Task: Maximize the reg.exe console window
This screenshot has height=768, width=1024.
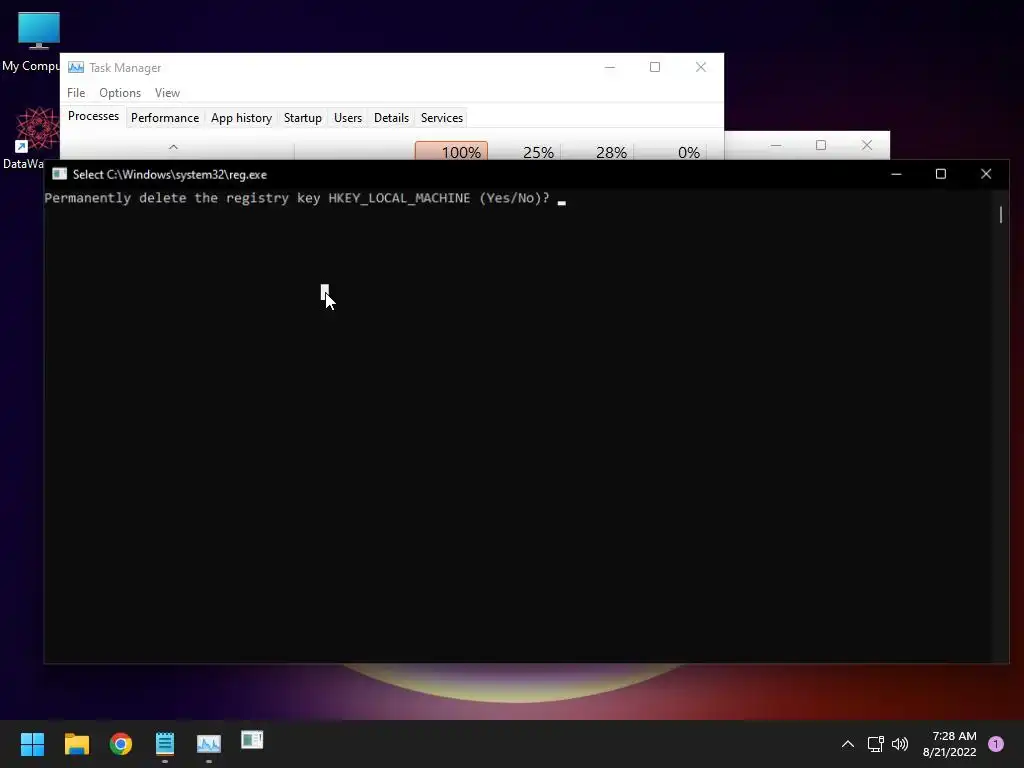Action: 940,174
